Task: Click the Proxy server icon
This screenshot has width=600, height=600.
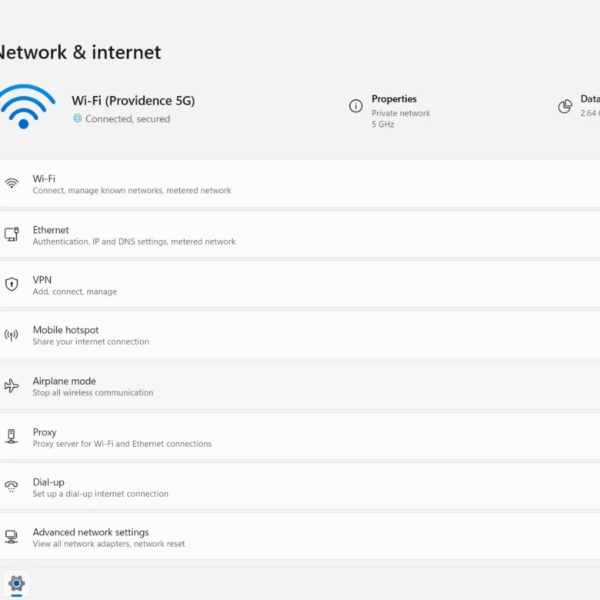Action: (x=12, y=437)
